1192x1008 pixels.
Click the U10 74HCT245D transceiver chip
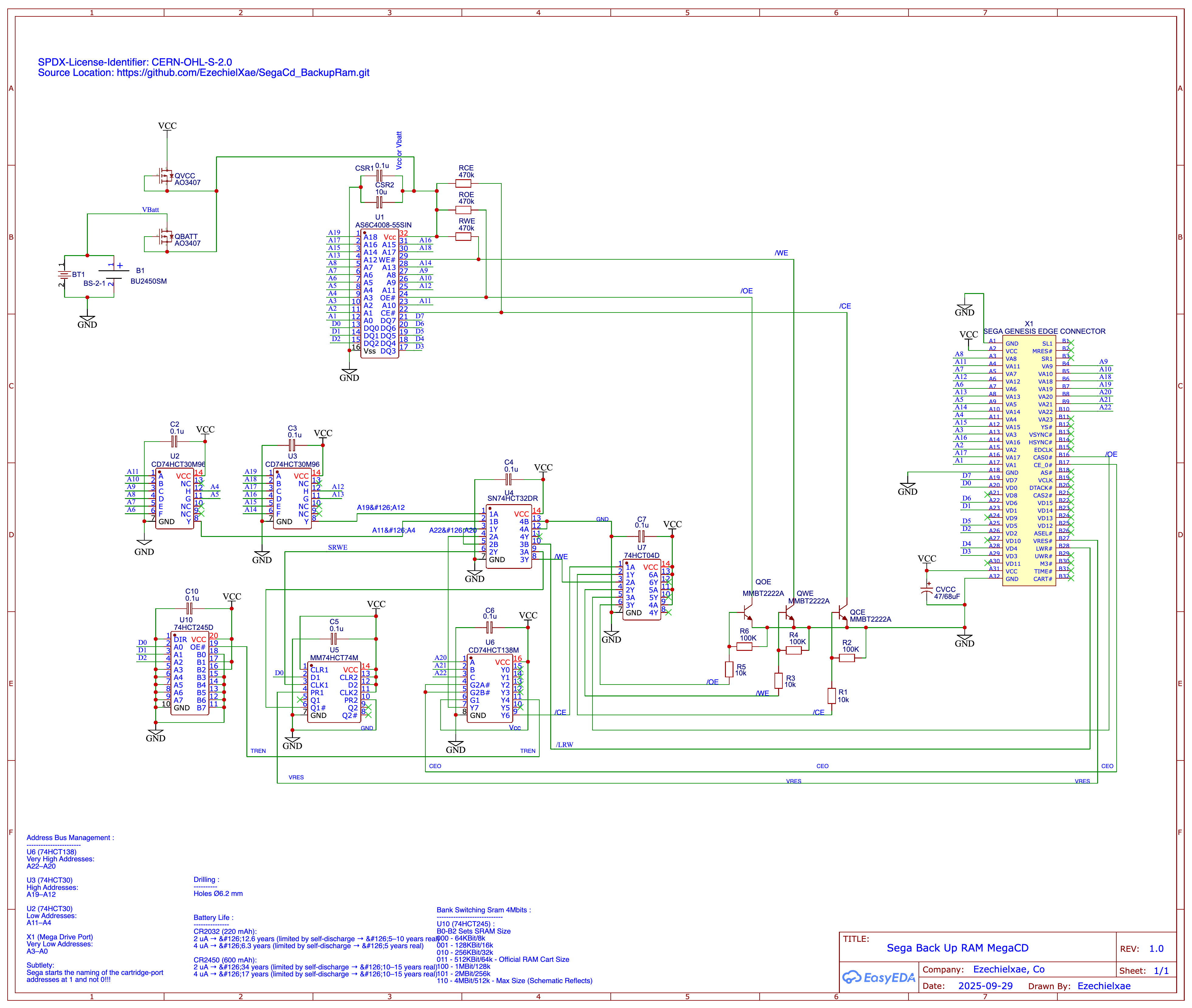click(x=189, y=673)
